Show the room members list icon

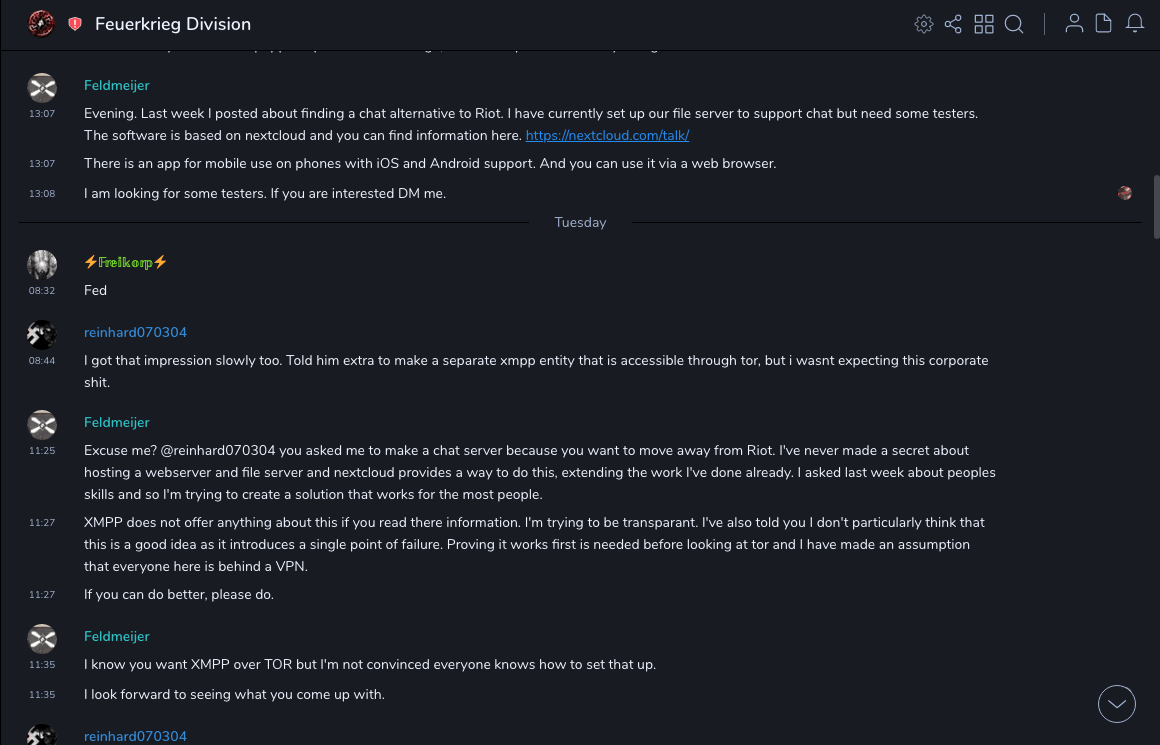click(x=1074, y=24)
